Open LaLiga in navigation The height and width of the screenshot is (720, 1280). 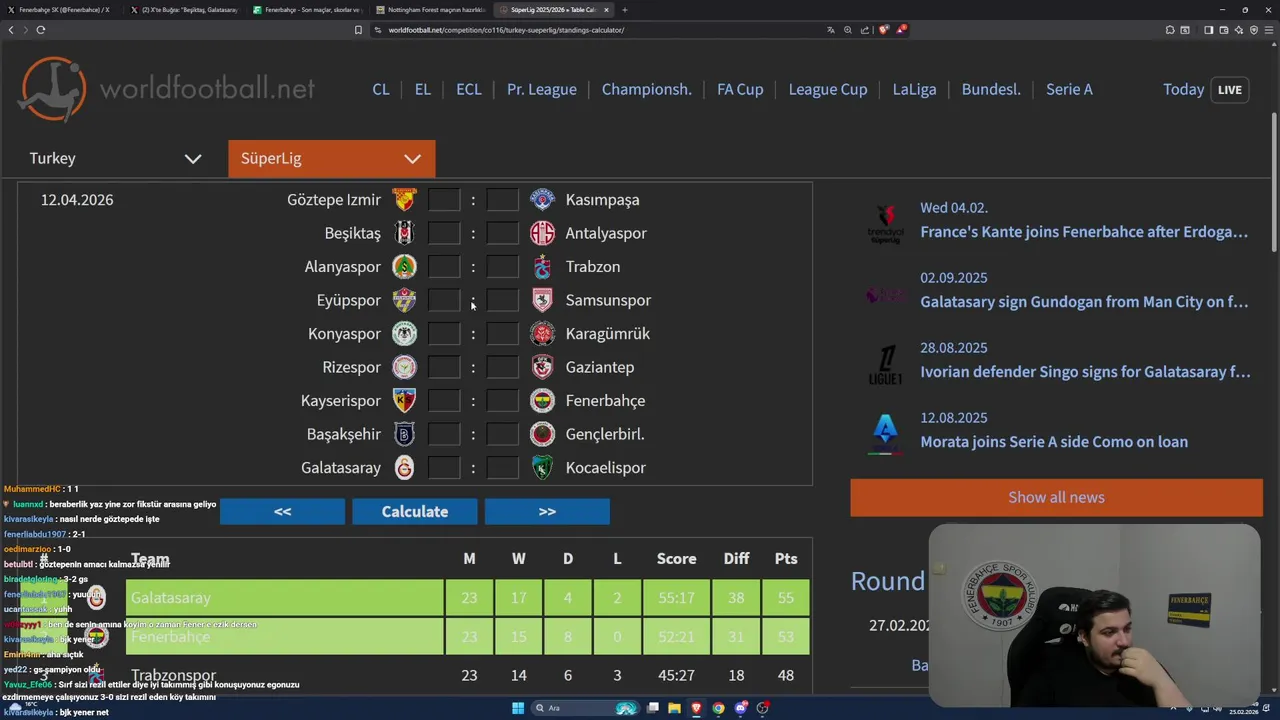tap(915, 89)
